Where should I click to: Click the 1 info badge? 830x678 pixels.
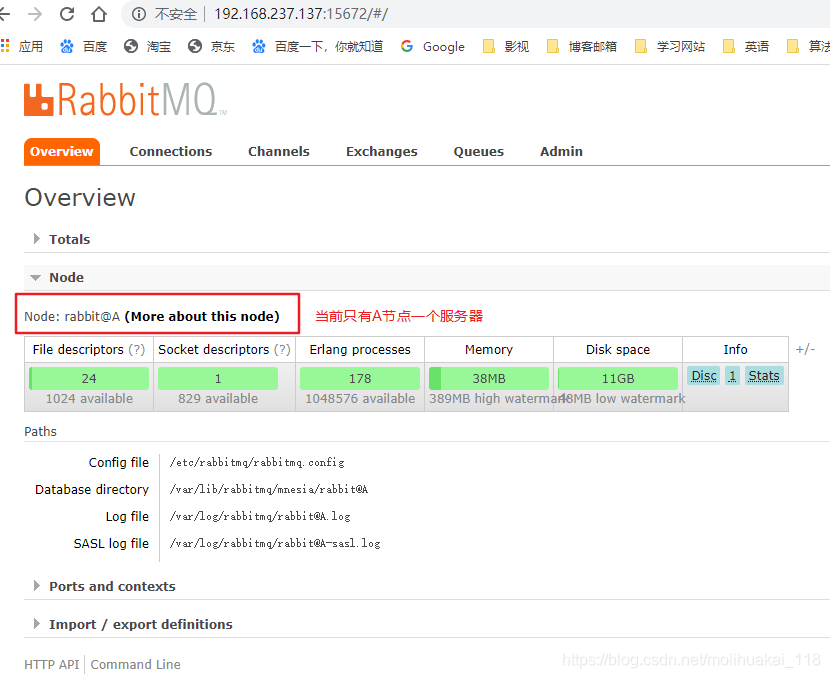click(732, 376)
